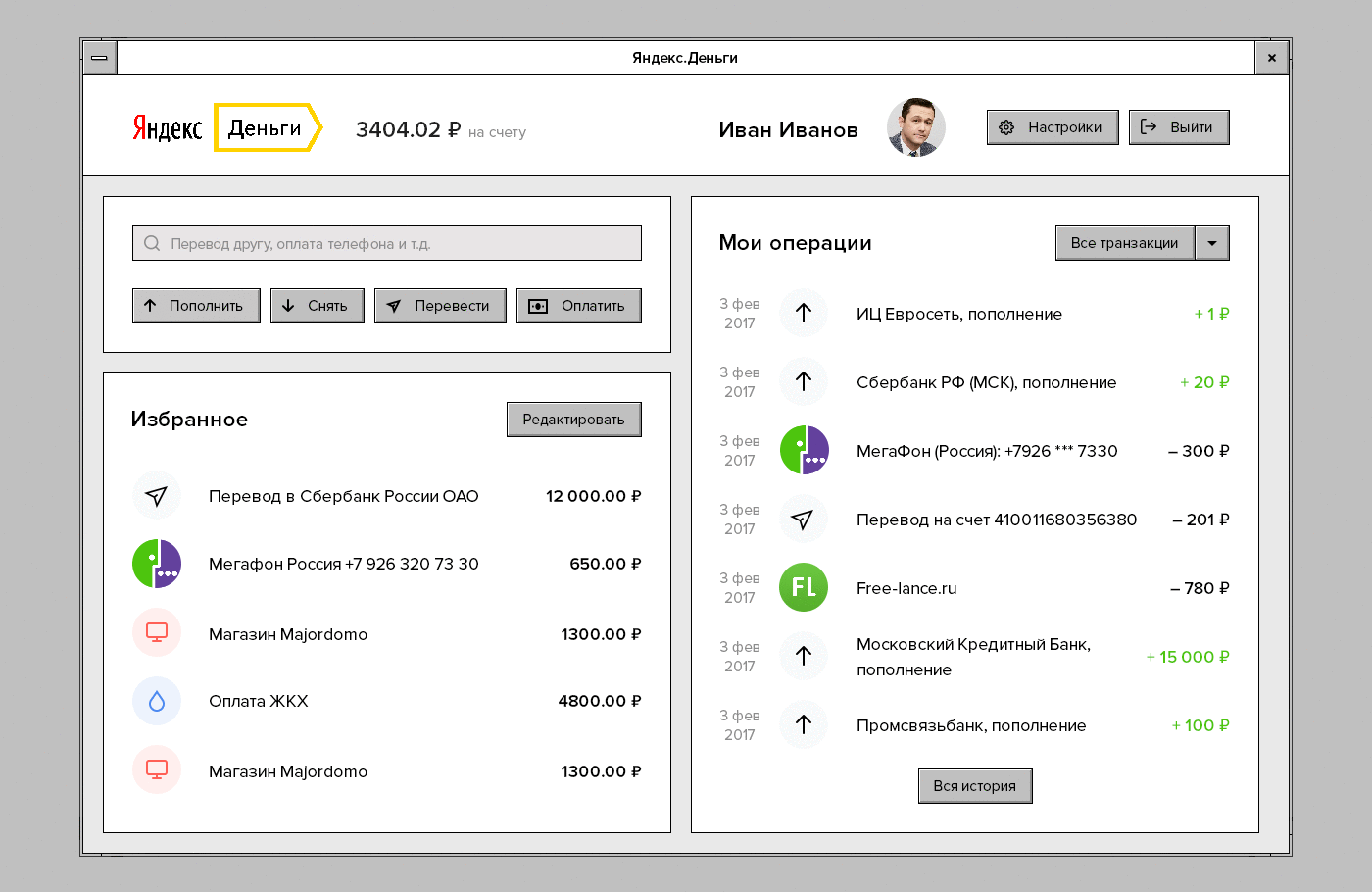The image size is (1372, 892).
Task: Click the Yandex logo
Action: tap(168, 128)
